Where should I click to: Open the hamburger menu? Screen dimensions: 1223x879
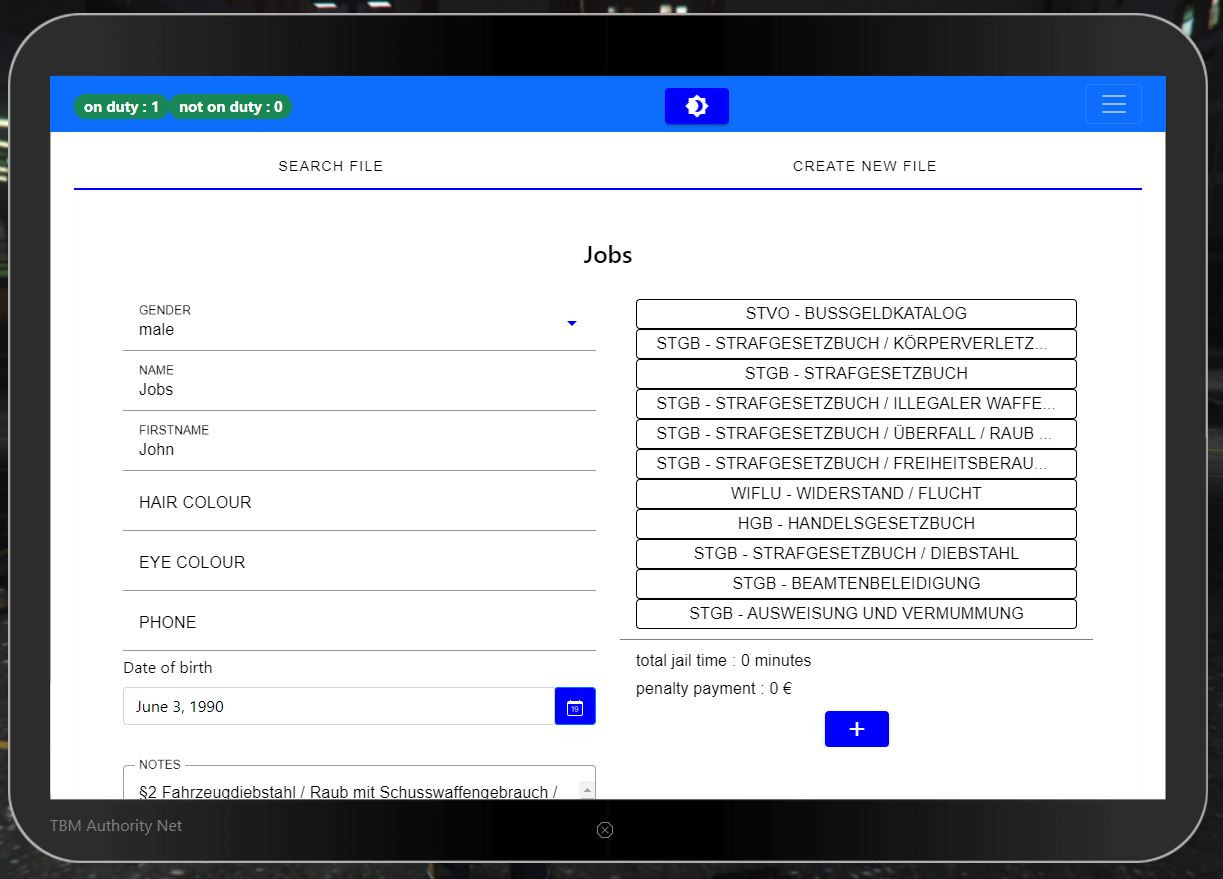(x=1114, y=105)
